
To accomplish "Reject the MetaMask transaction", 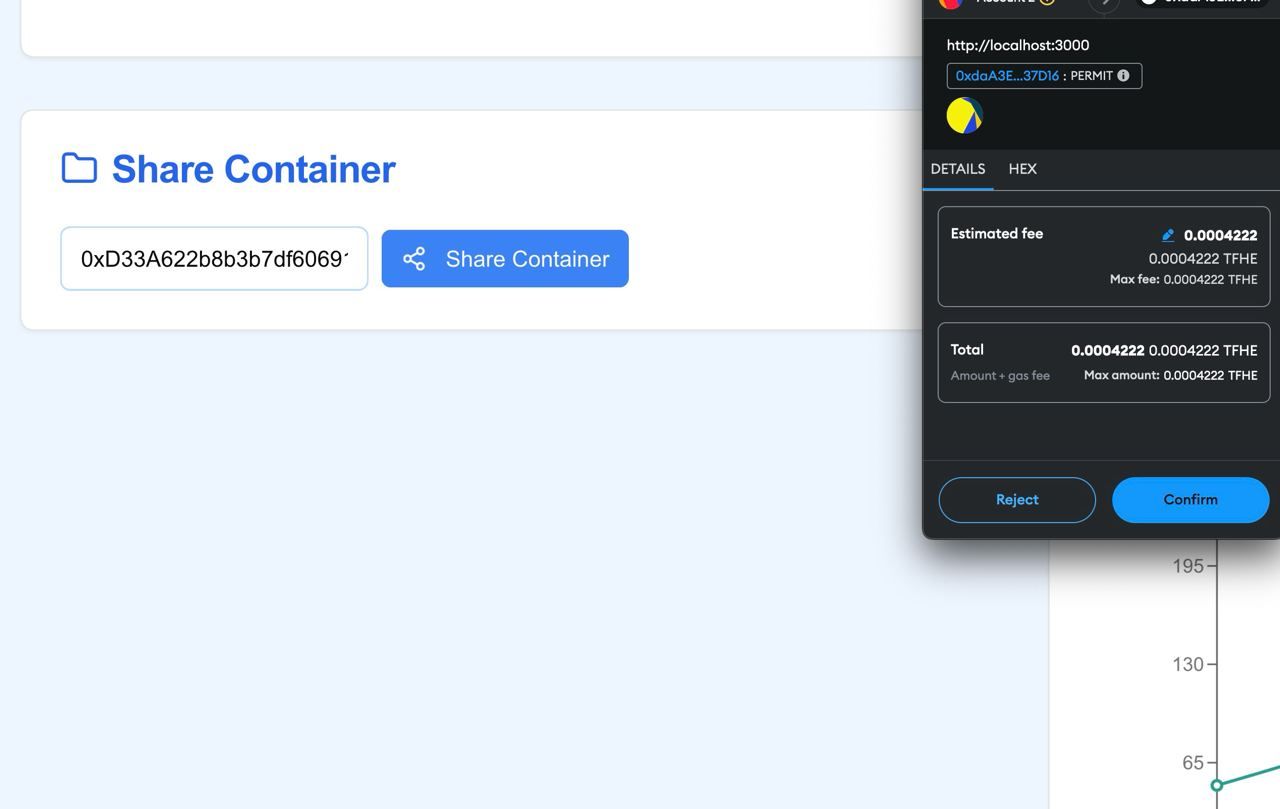I will click(1017, 500).
